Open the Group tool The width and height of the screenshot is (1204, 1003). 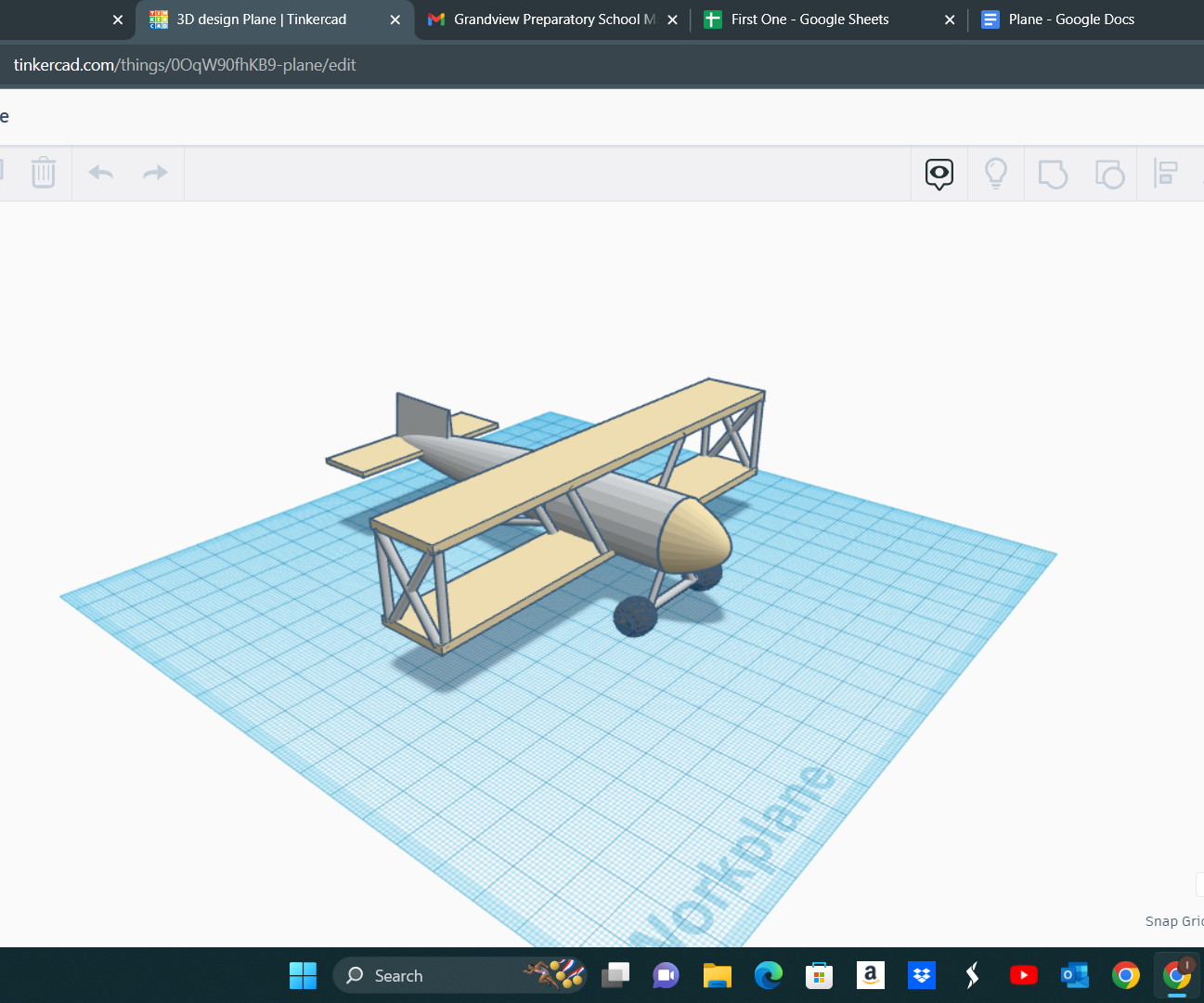[1053, 173]
